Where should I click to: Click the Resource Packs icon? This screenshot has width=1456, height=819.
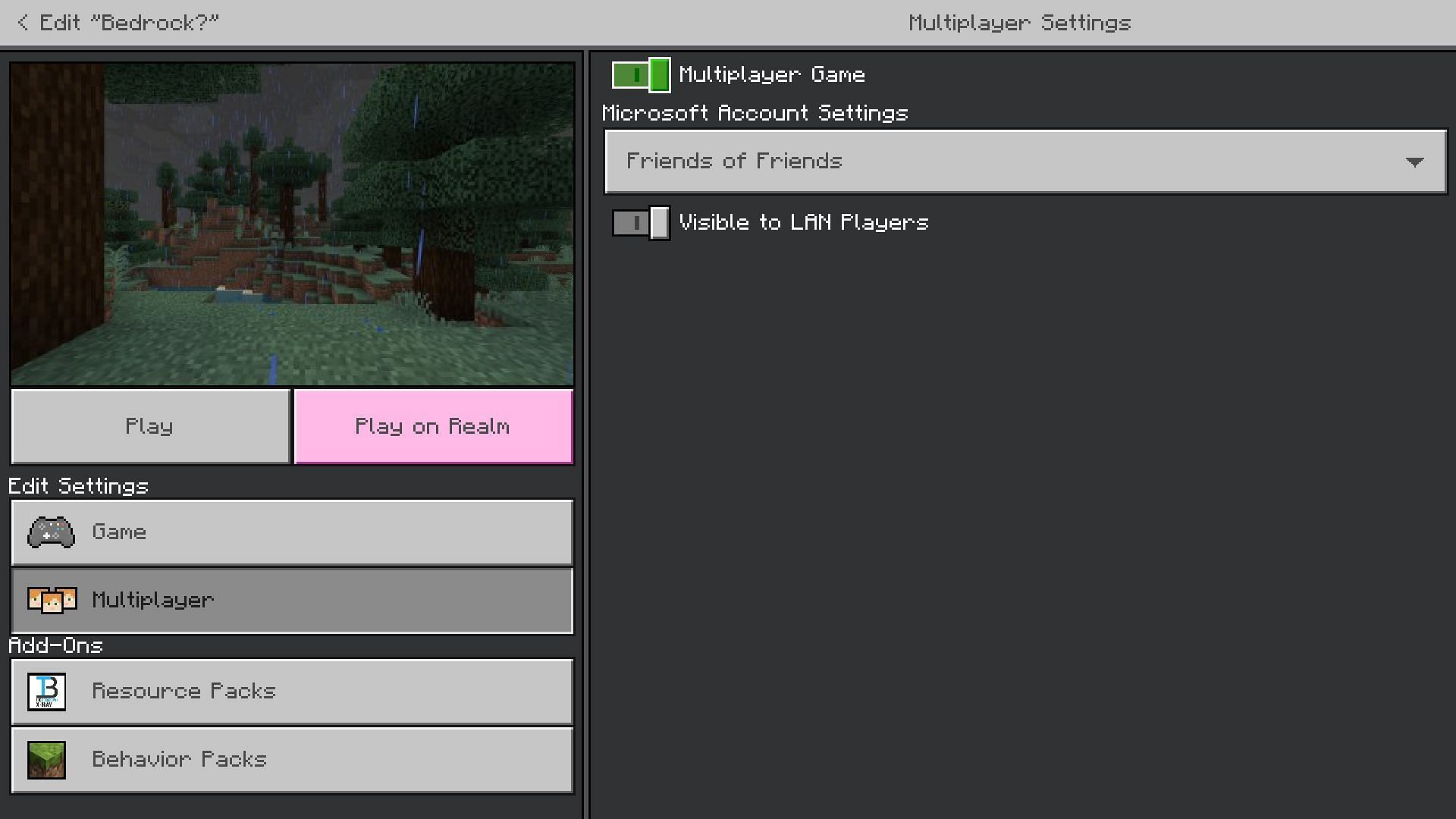pos(46,691)
